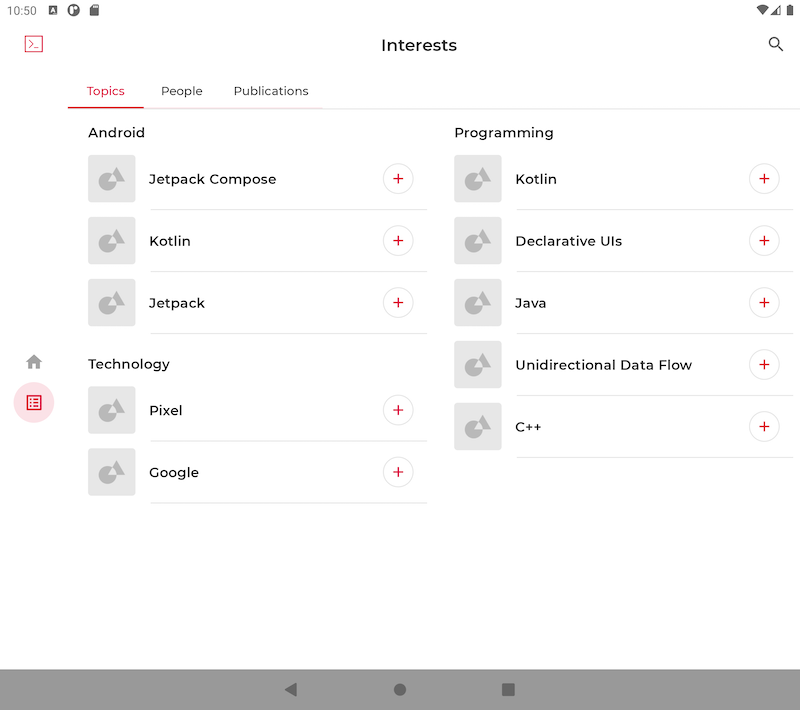Tap the 10:50 status bar clock
Screen dimensions: 800x710
point(22,11)
